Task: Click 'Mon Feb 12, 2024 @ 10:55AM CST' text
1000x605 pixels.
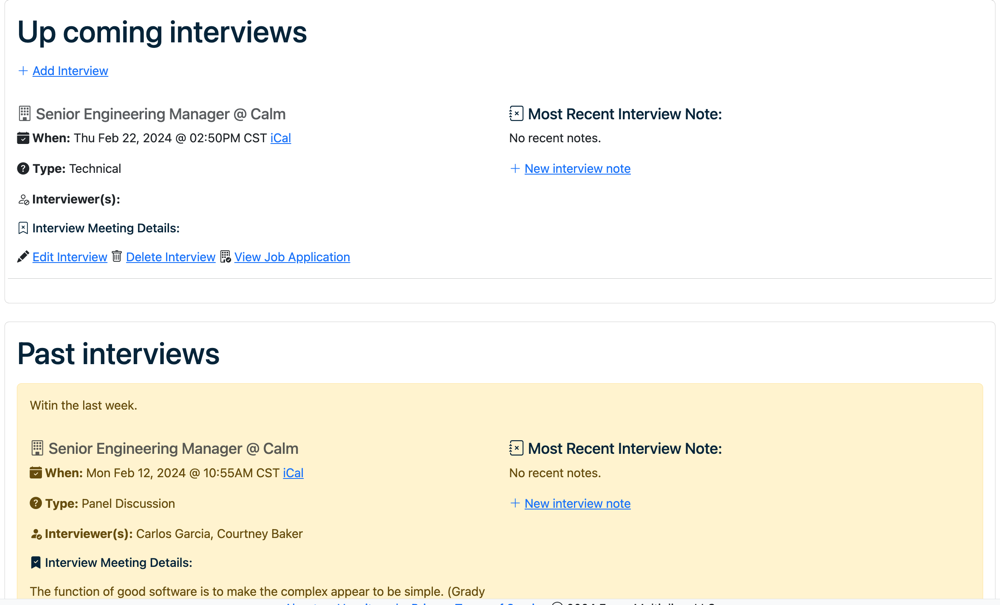Action: tap(183, 473)
